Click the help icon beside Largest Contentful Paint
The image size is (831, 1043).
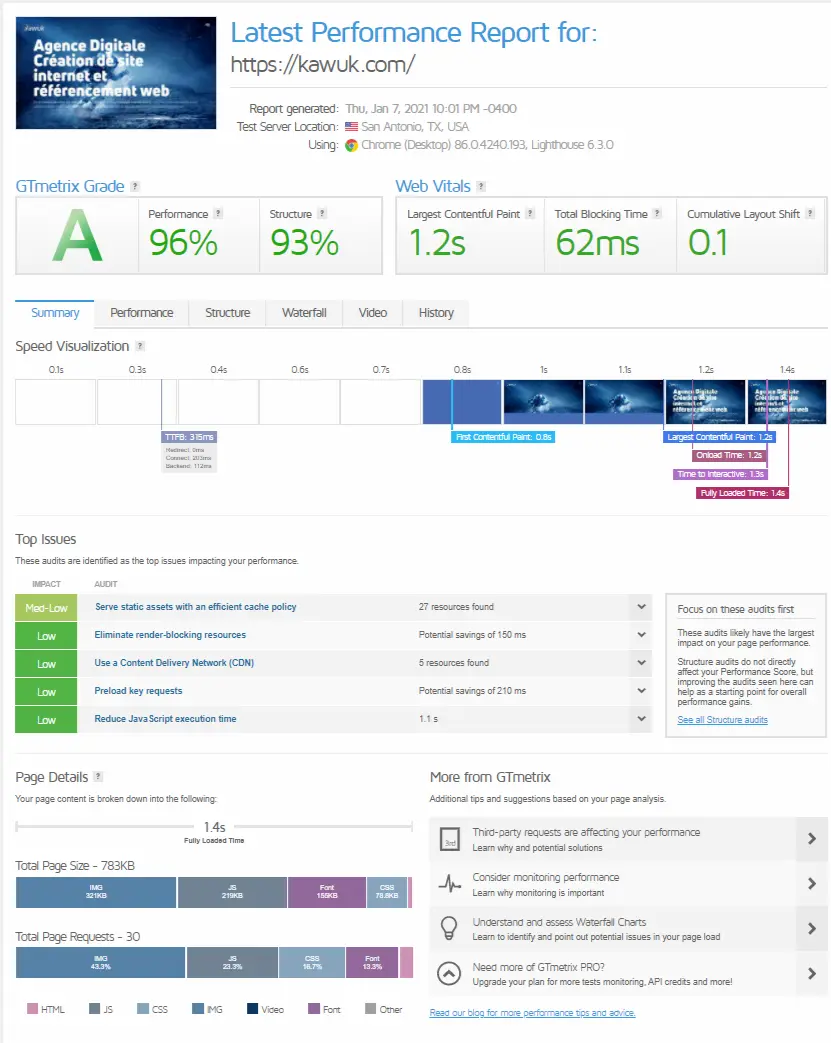[x=530, y=214]
